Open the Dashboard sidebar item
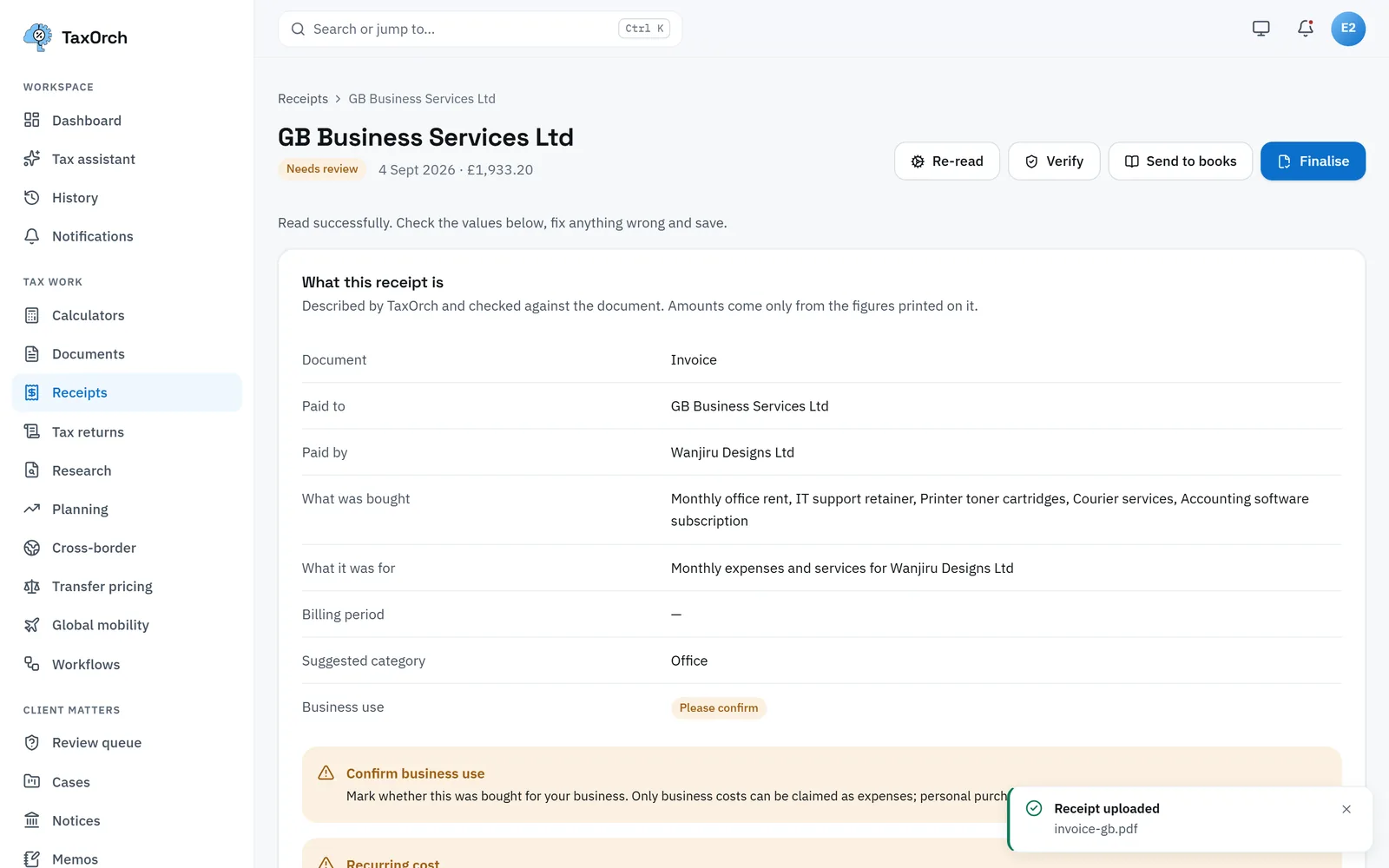This screenshot has height=868, width=1389. 127,121
